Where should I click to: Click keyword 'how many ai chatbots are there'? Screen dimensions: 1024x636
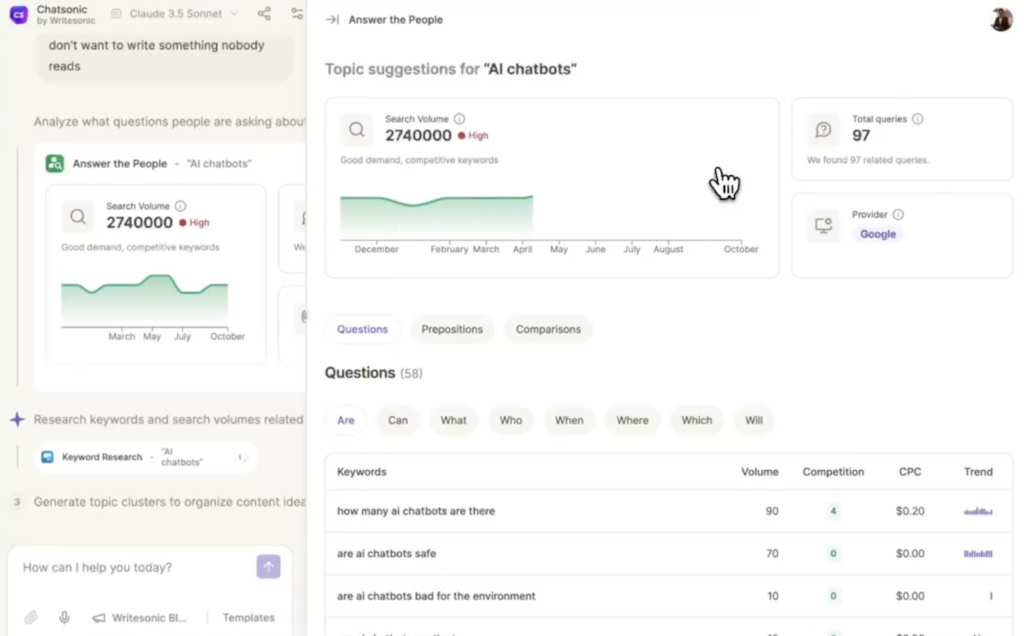pyautogui.click(x=415, y=511)
